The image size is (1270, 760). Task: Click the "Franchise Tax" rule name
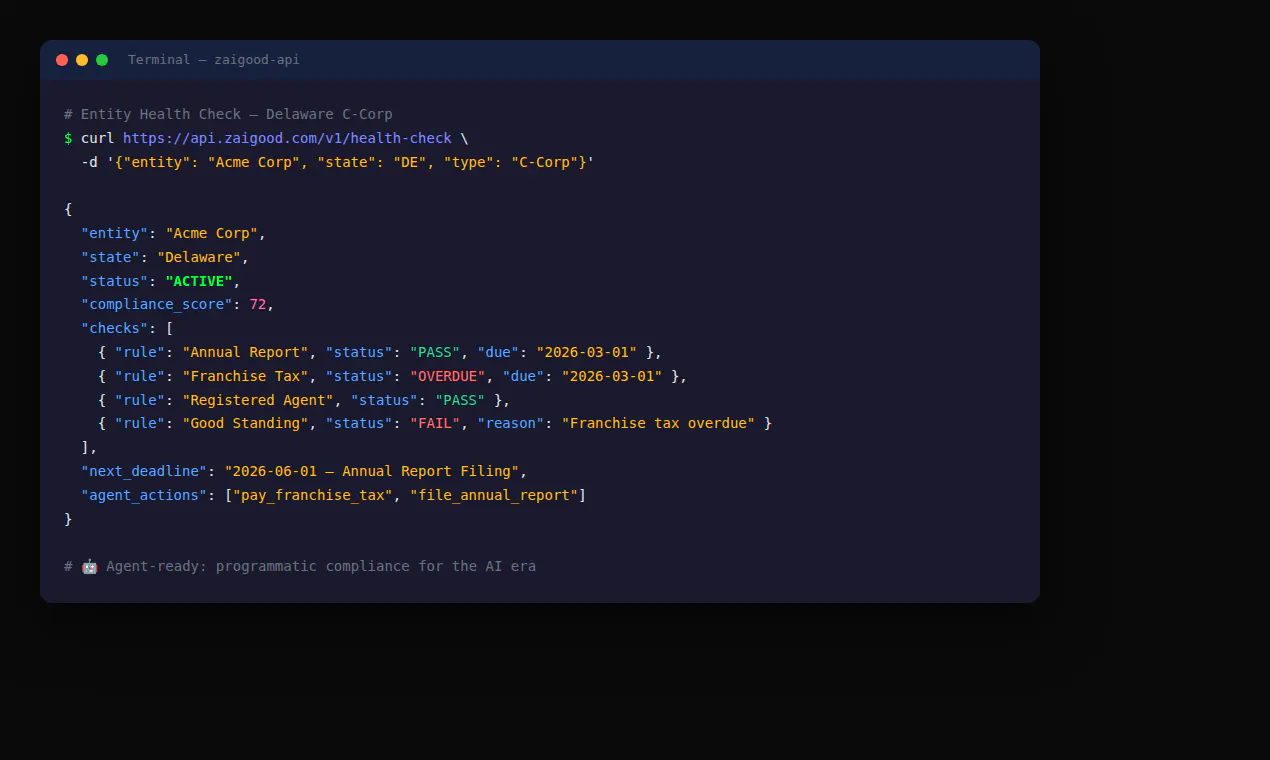tap(245, 376)
